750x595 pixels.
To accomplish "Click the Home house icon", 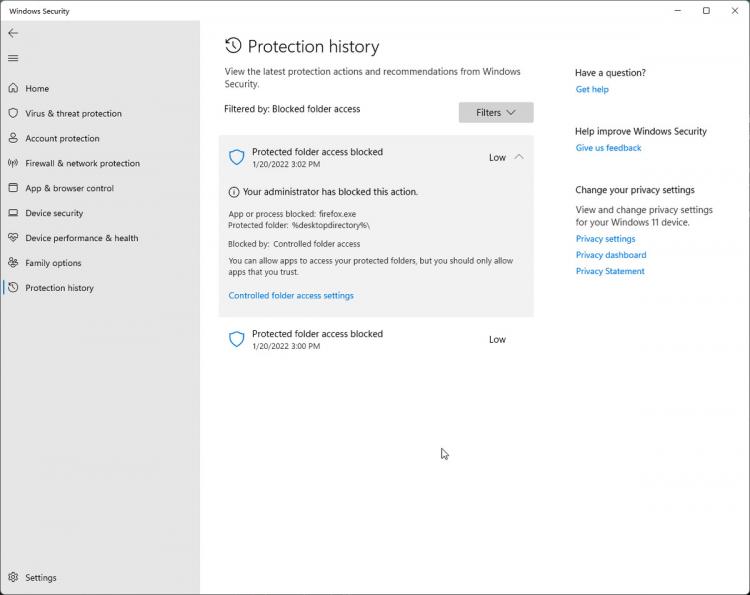I will [x=13, y=88].
